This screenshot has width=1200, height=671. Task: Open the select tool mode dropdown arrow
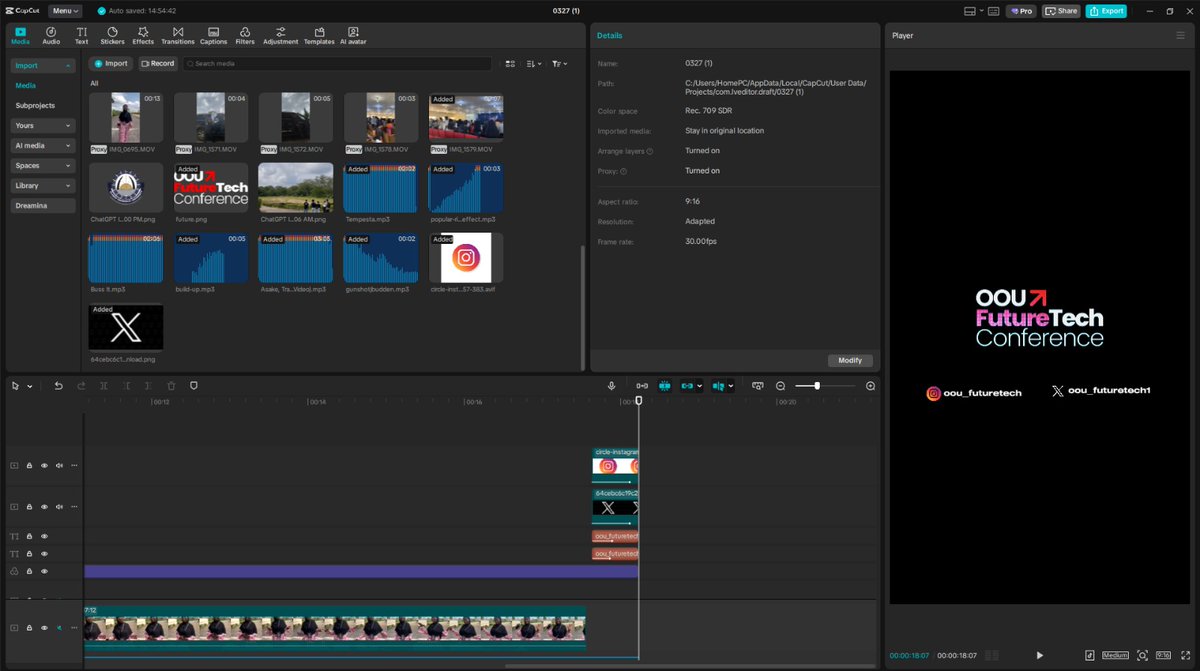pos(30,386)
